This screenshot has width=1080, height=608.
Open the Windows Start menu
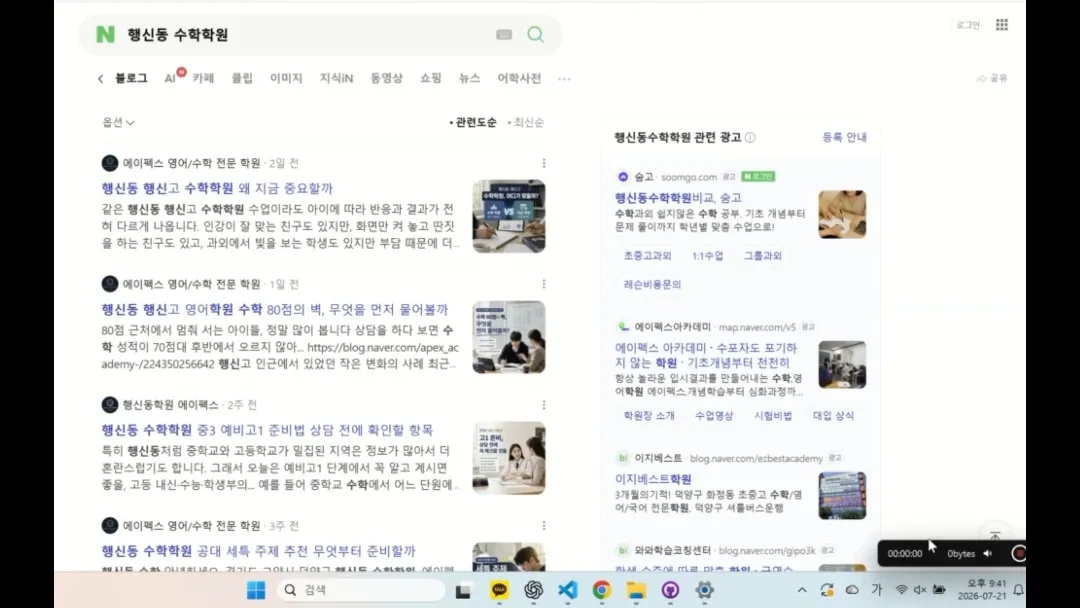coord(256,590)
